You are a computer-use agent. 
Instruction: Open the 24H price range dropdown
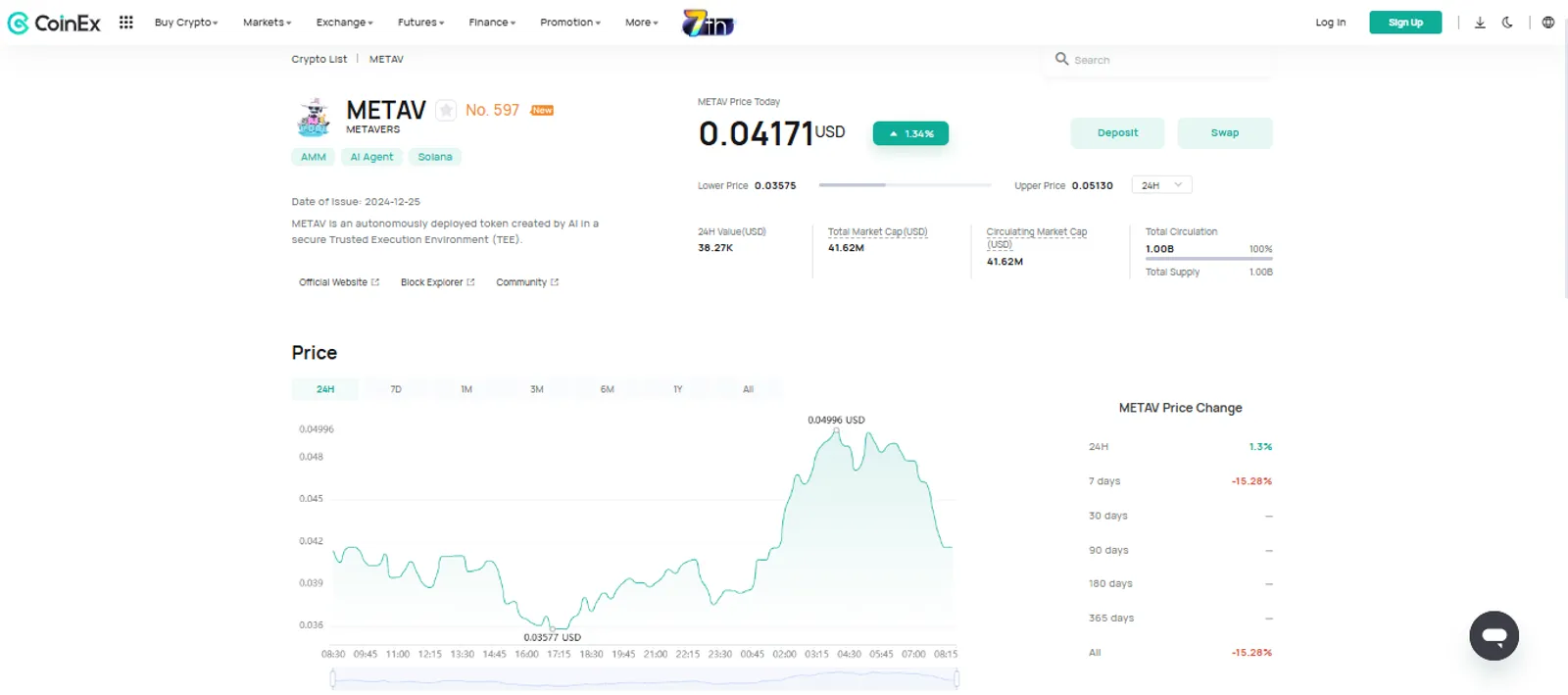point(1161,185)
